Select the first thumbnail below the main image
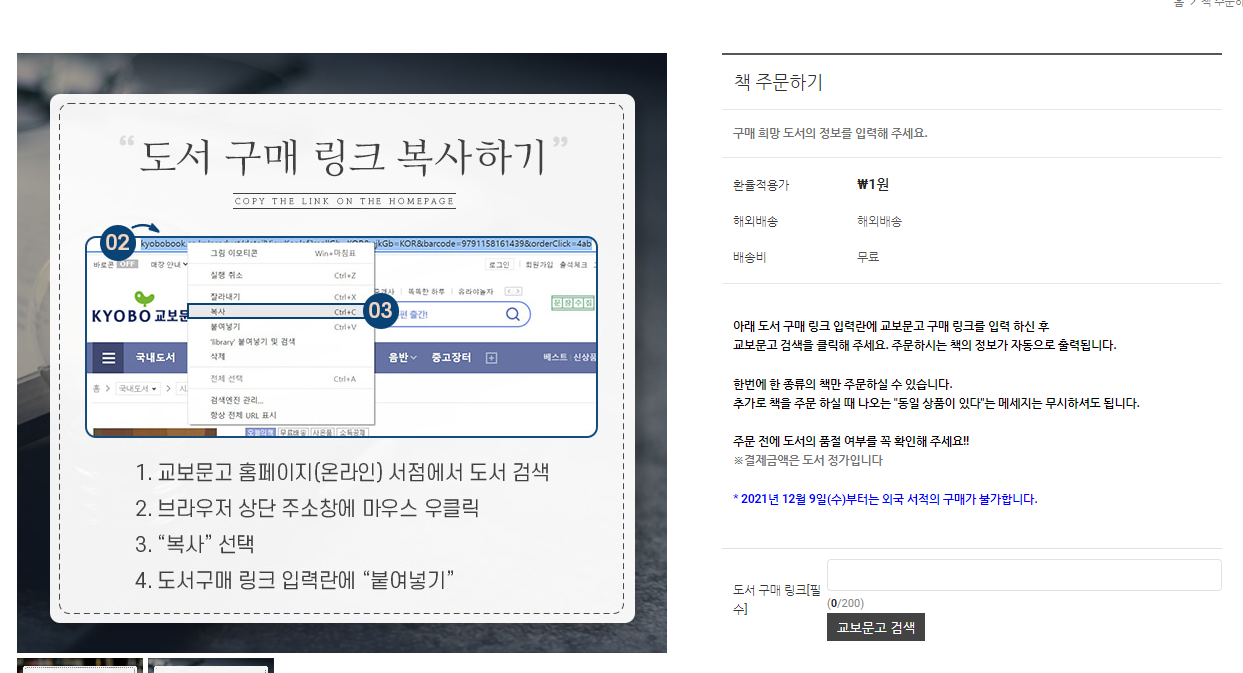The image size is (1243, 673). (78, 666)
